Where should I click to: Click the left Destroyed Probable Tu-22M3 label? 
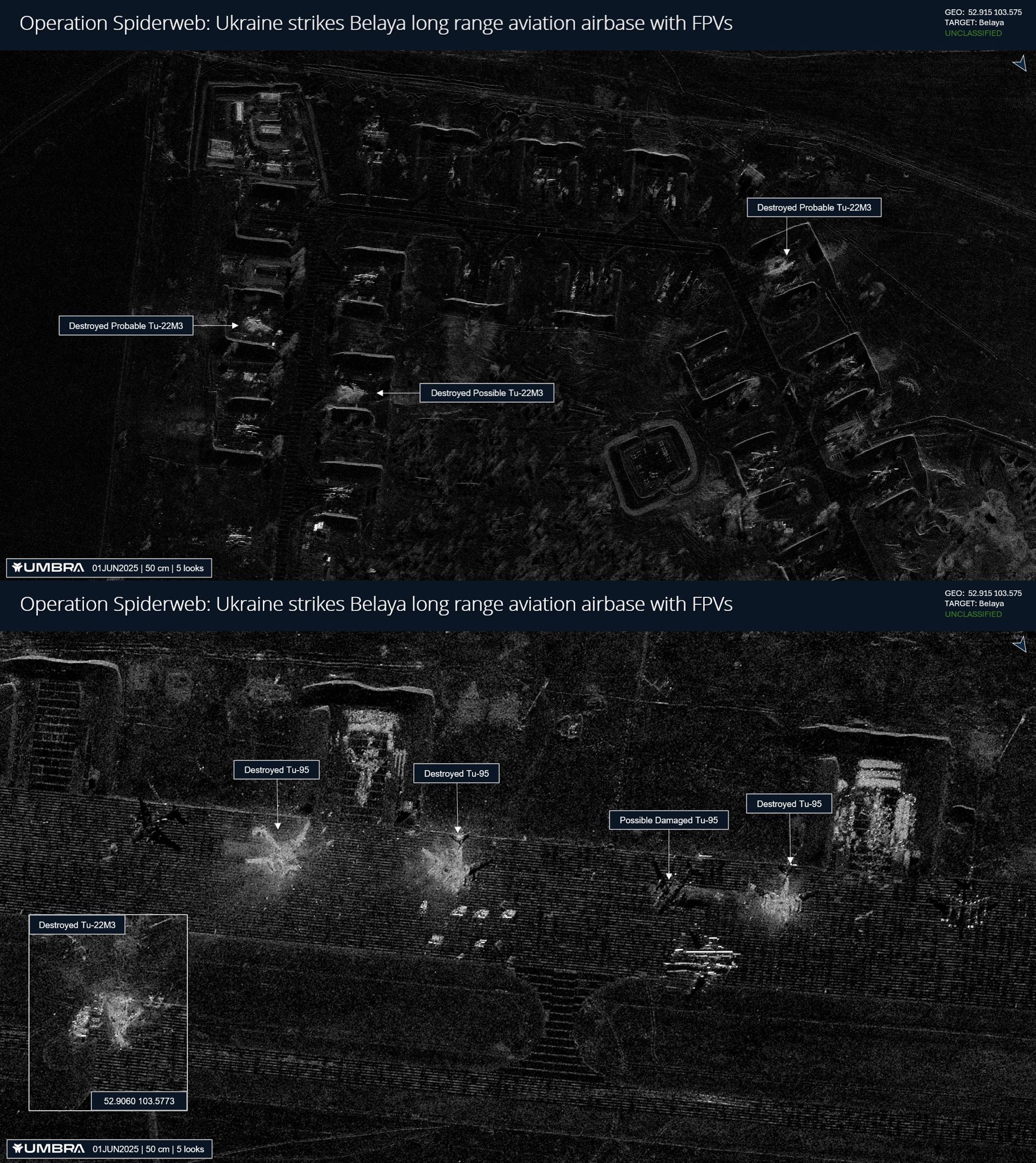click(x=126, y=326)
